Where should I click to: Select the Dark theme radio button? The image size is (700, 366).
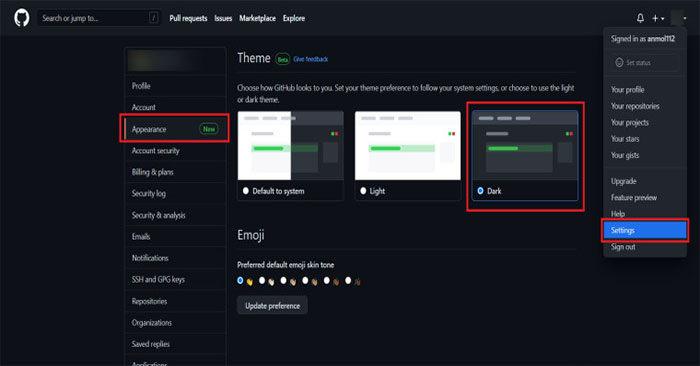[480, 191]
